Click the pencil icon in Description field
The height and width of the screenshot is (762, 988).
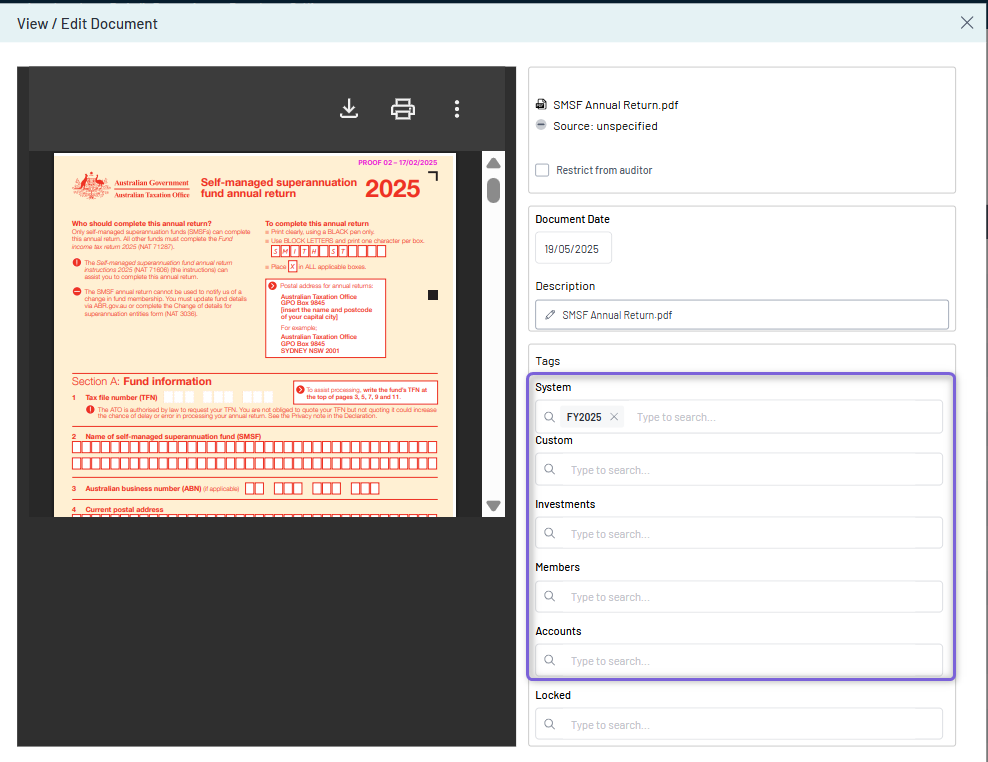coord(550,315)
